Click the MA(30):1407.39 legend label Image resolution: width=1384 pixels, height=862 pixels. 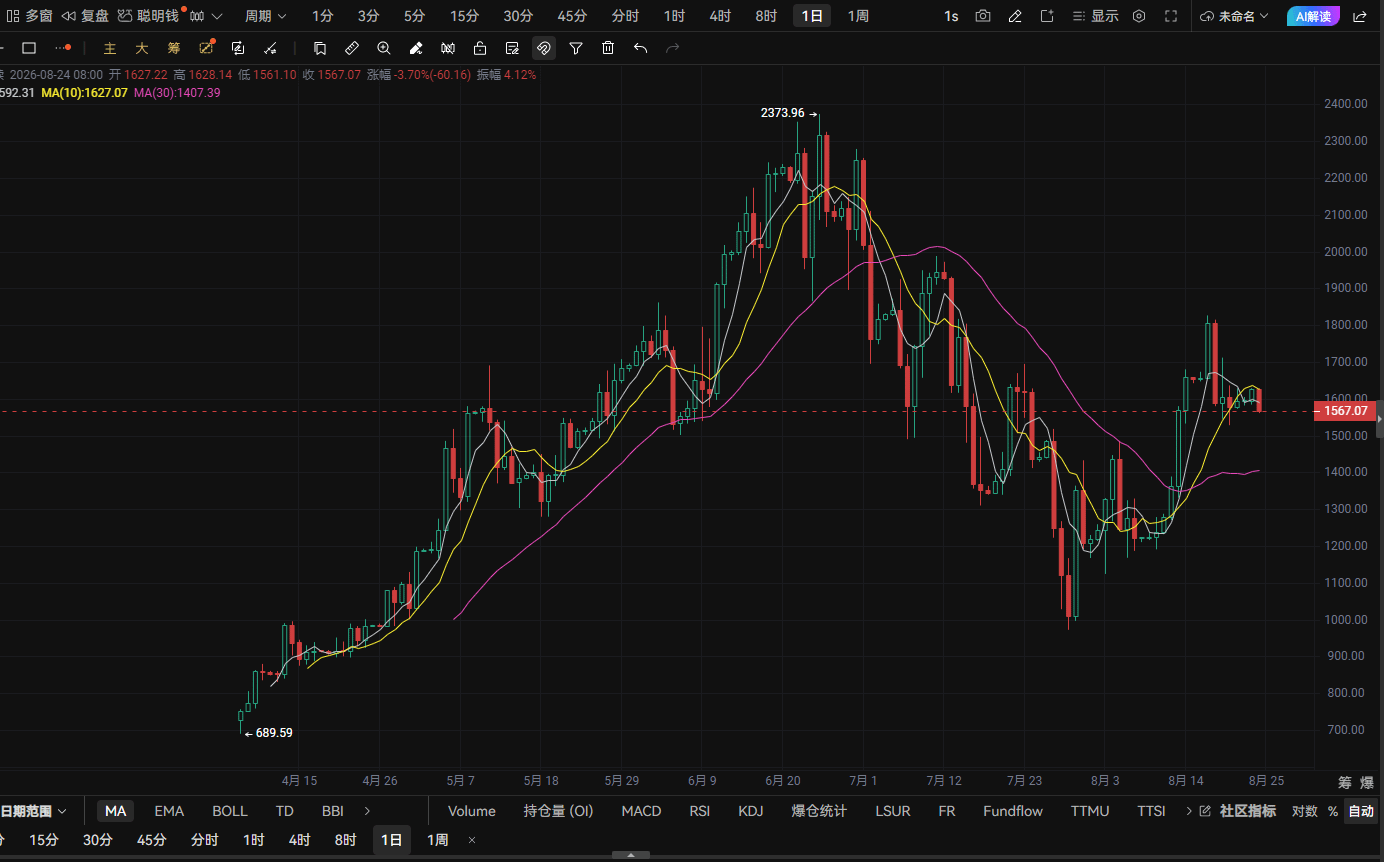tap(177, 92)
